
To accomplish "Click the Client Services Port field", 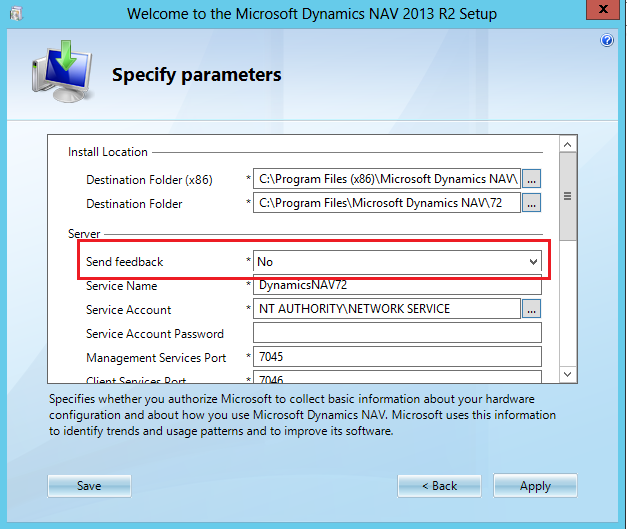I will (396, 378).
